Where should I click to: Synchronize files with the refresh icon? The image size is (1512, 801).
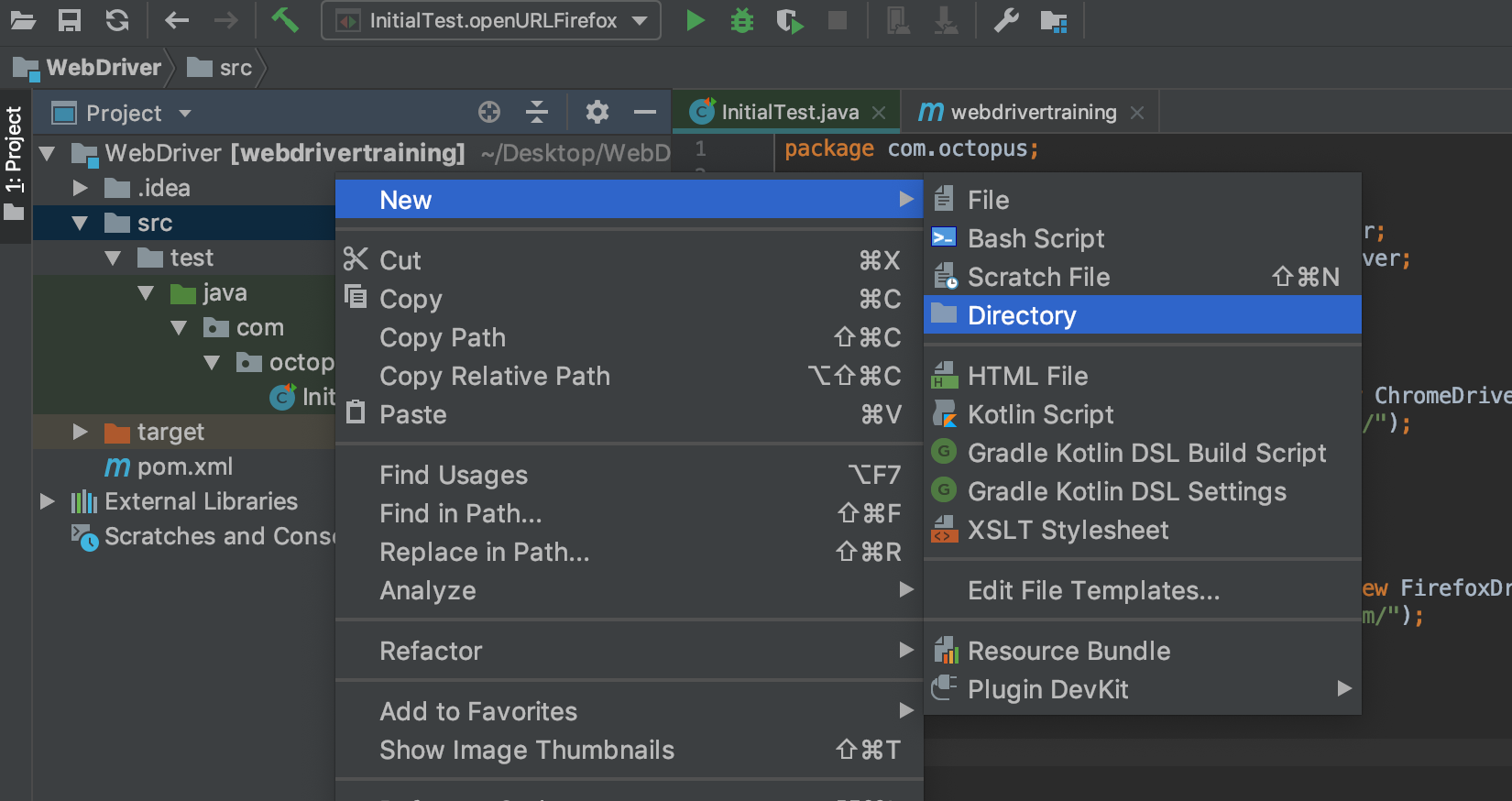tap(117, 20)
